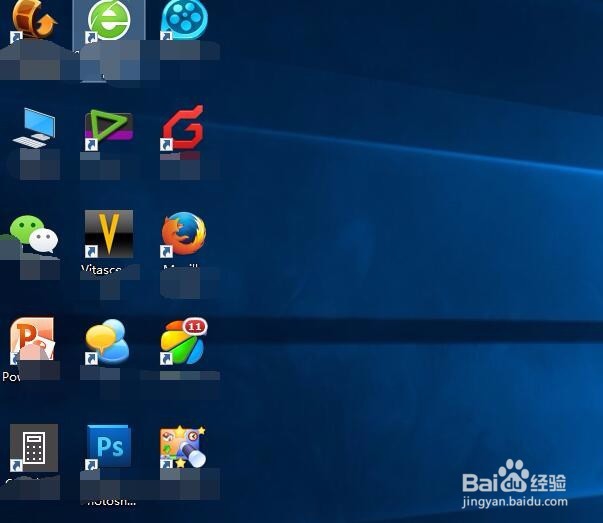This screenshot has width=603, height=523.
Task: Open the PowerPoint shortcut icon
Action: coord(32,340)
